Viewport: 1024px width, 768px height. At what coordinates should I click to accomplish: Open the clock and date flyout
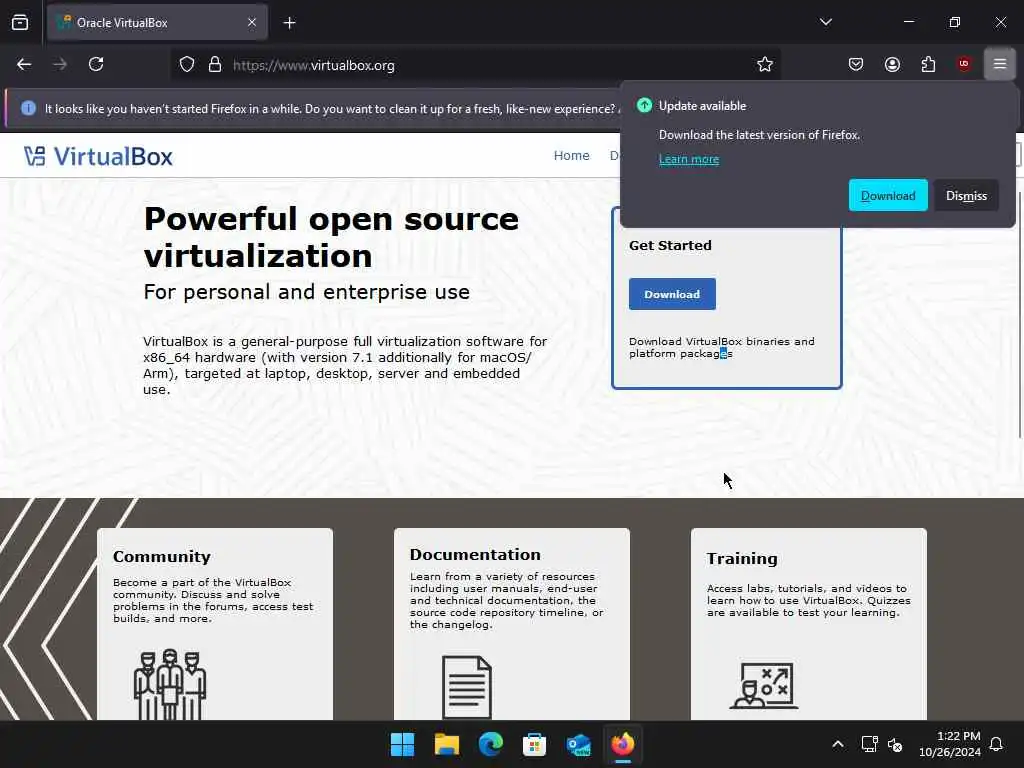[x=950, y=744]
